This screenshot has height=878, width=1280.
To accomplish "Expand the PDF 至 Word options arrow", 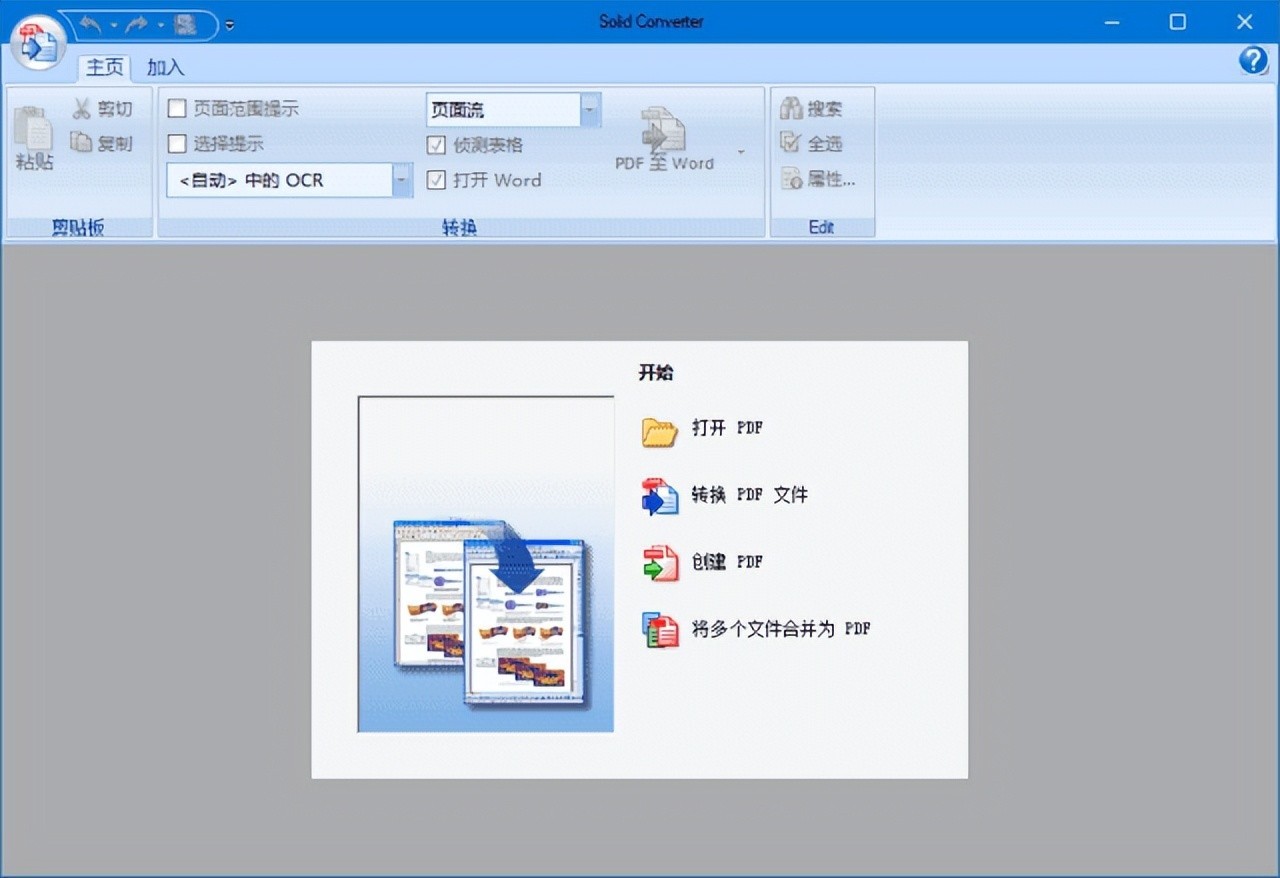I will pyautogui.click(x=741, y=153).
